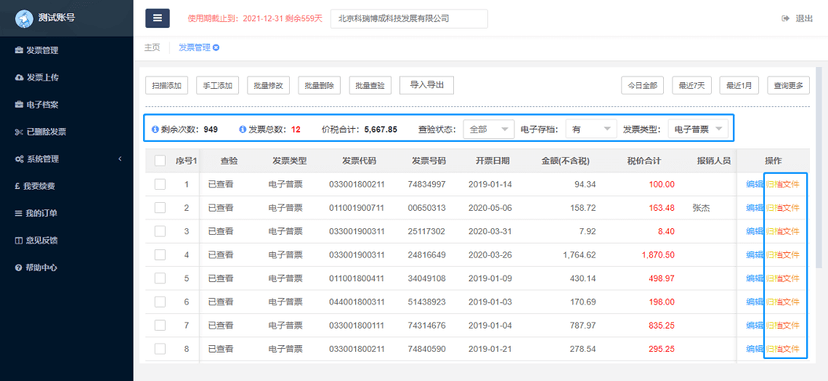Check the checkbox for row 1
Screen dimensions: 828x381
pyautogui.click(x=160, y=184)
